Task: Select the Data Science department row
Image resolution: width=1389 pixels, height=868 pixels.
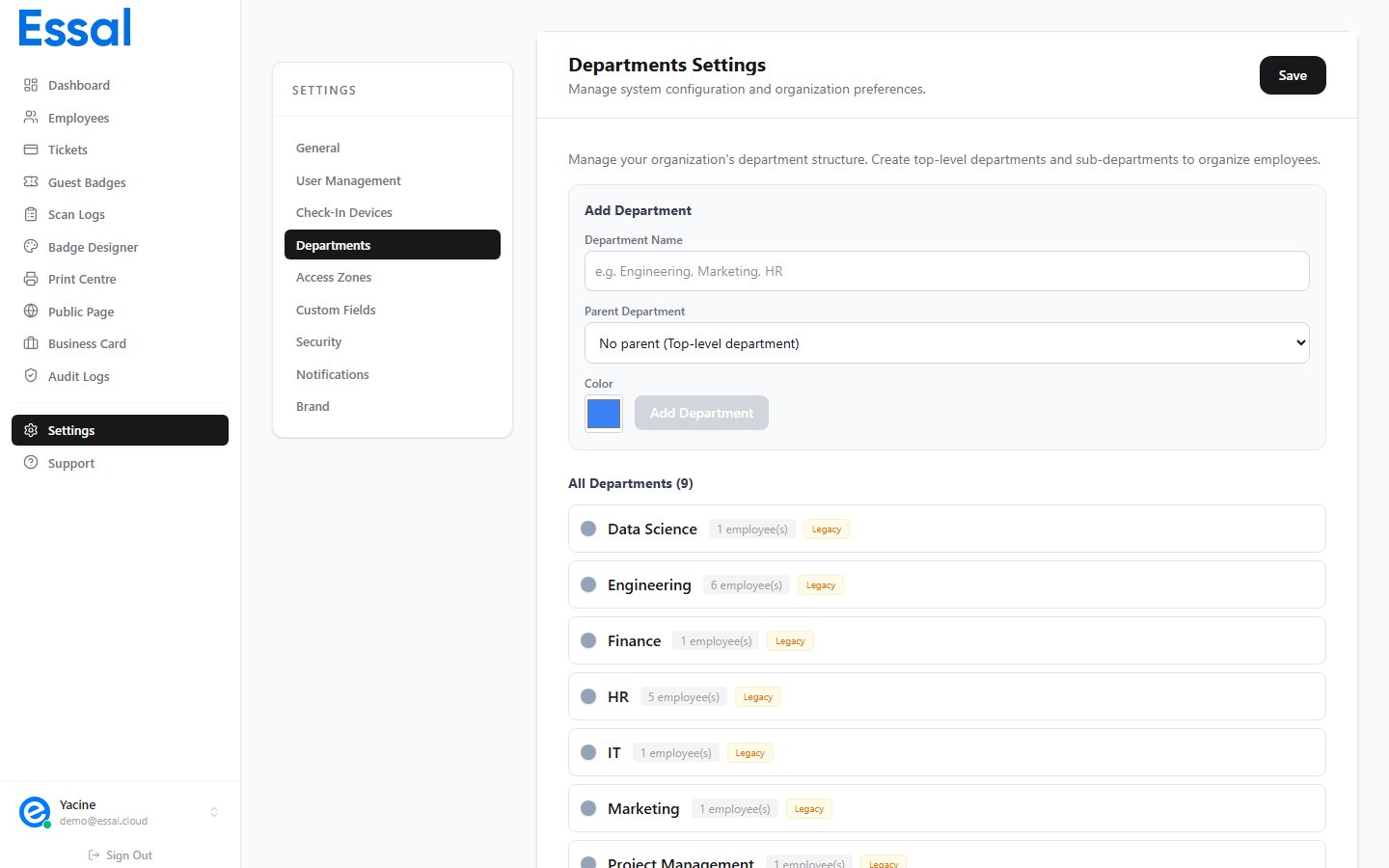Action: click(x=947, y=529)
